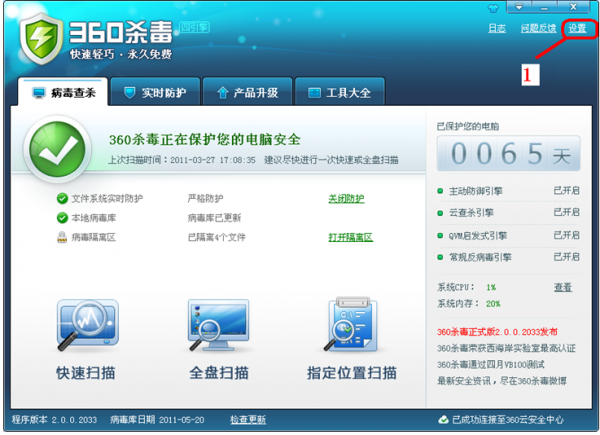This screenshot has width=600, height=435.
Task: Click 已成功连接至360云安全中心 status text
Action: coord(508,420)
